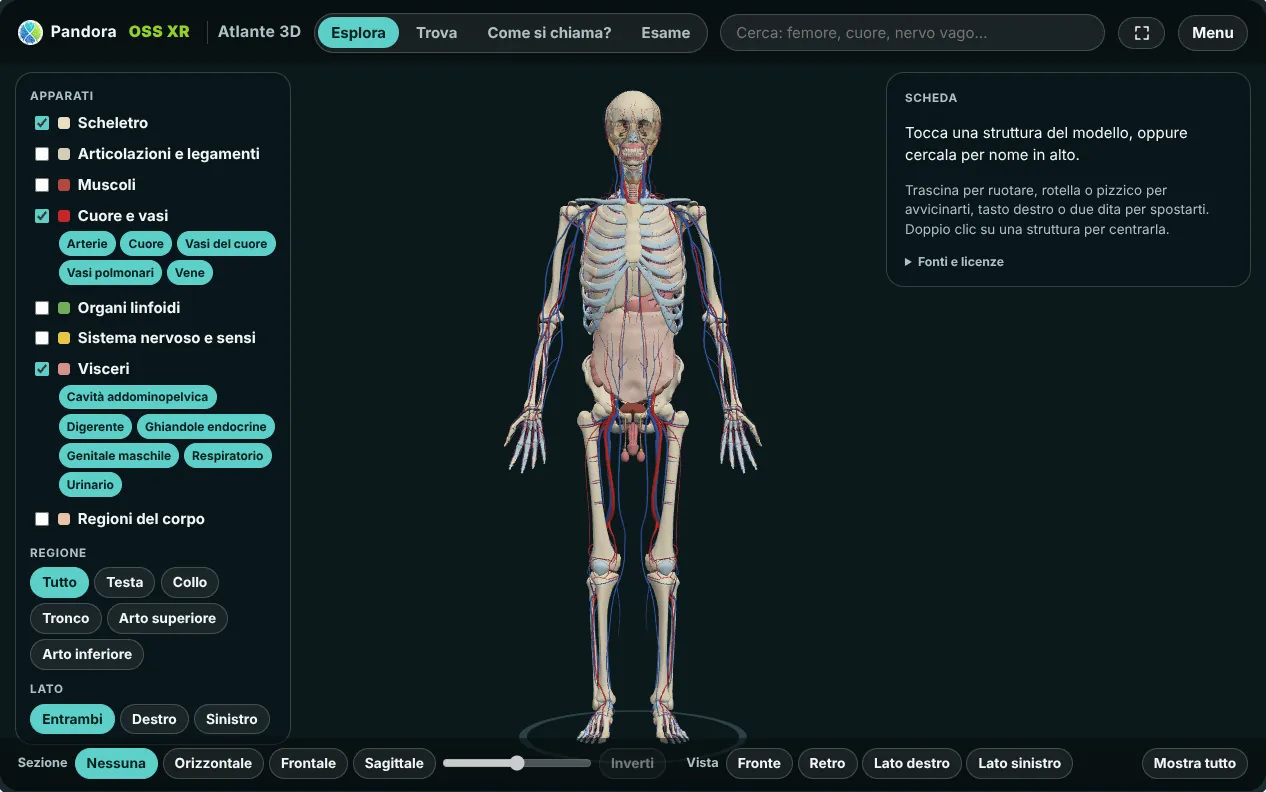Select the Arto inferiore region
The width and height of the screenshot is (1266, 792).
pyautogui.click(x=87, y=654)
